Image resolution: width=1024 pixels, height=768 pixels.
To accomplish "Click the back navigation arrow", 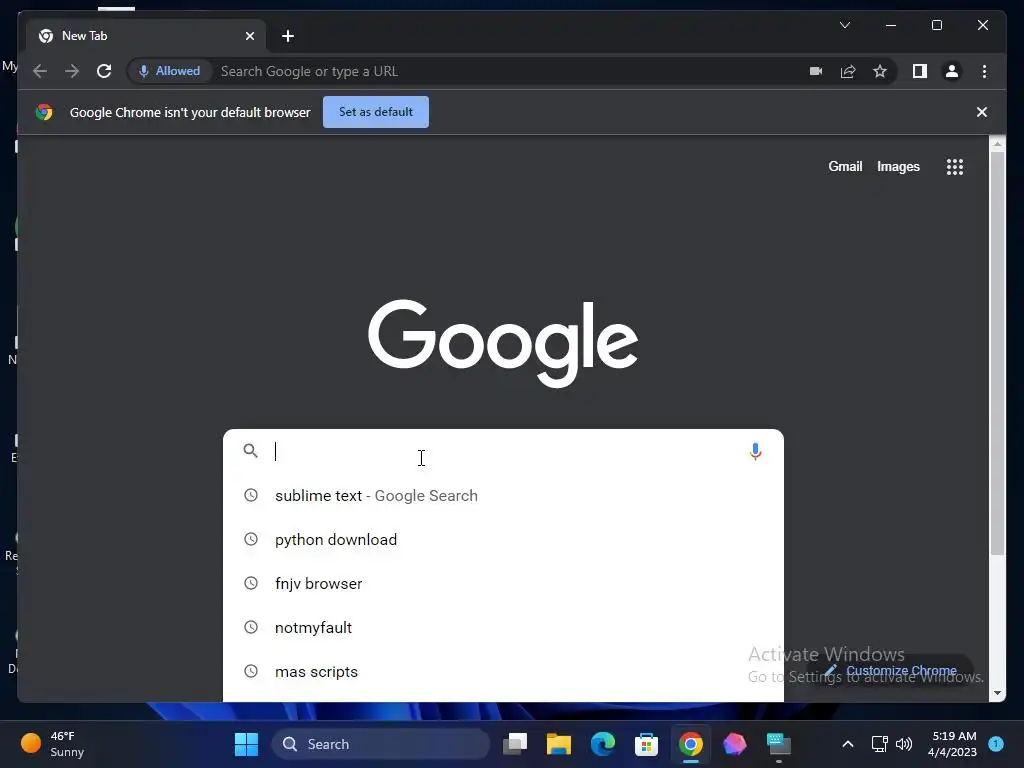I will click(40, 71).
